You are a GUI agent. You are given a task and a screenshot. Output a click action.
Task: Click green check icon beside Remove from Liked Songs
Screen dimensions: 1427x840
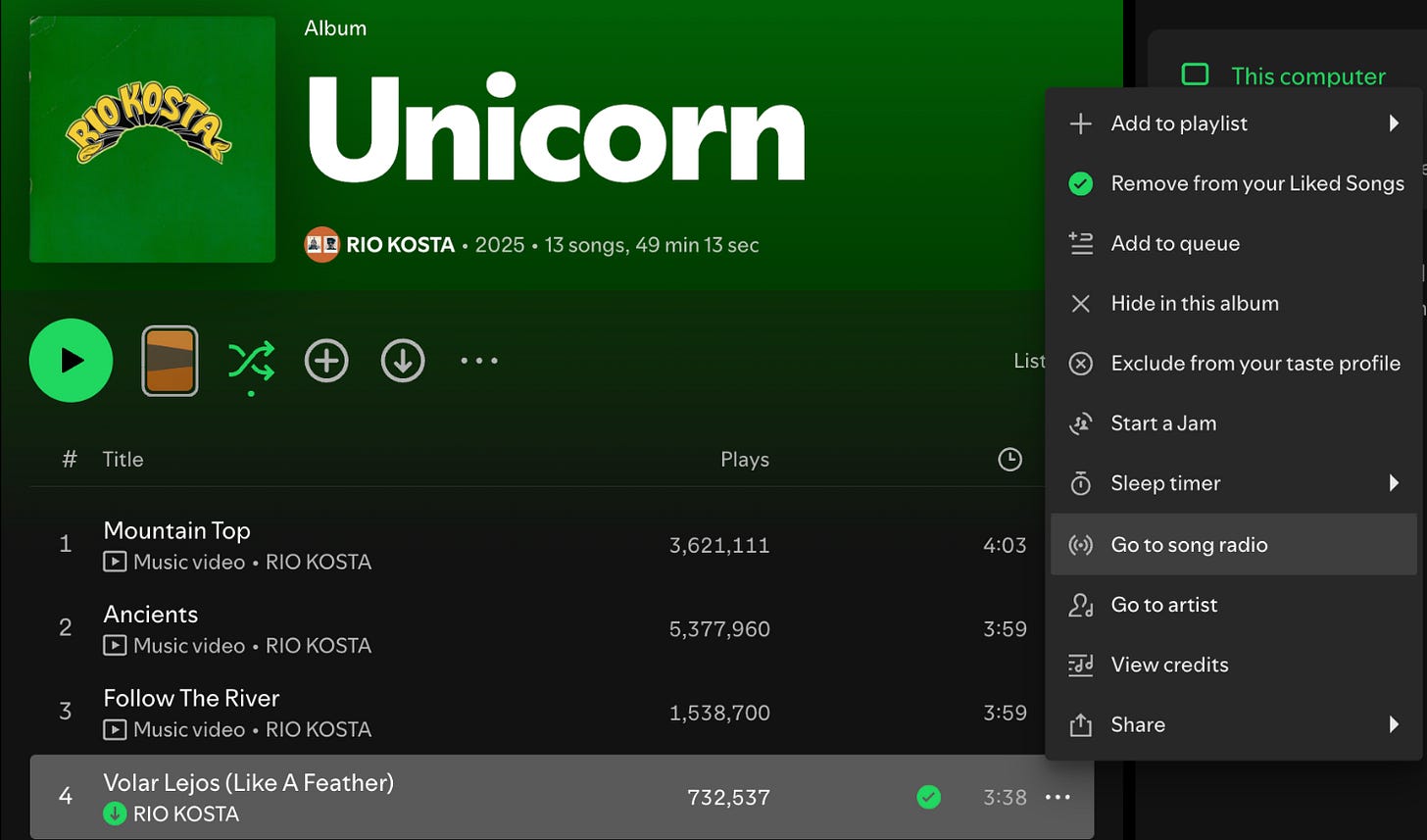pos(1080,183)
